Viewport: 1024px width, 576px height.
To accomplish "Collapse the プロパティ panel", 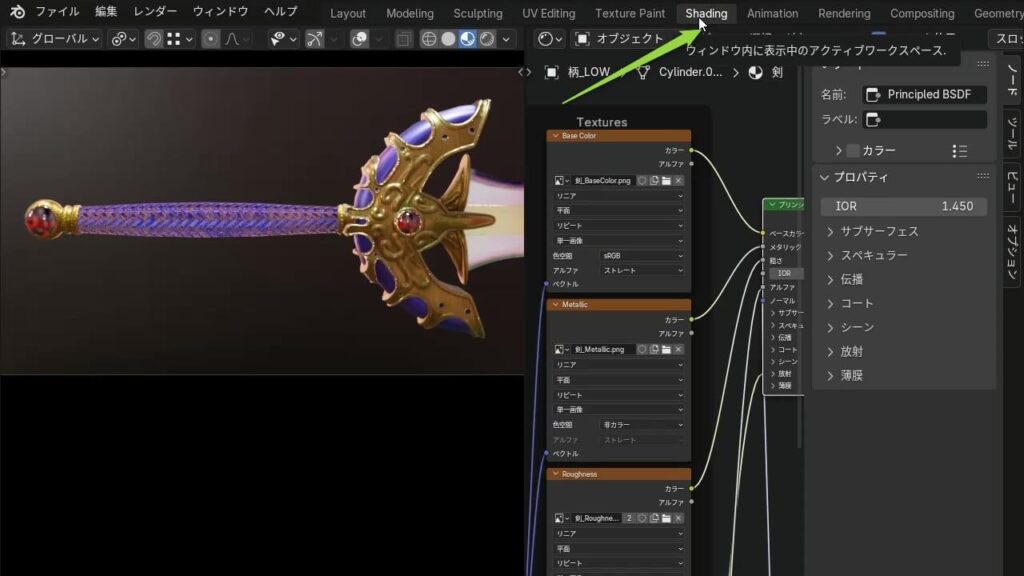I will [x=824, y=178].
